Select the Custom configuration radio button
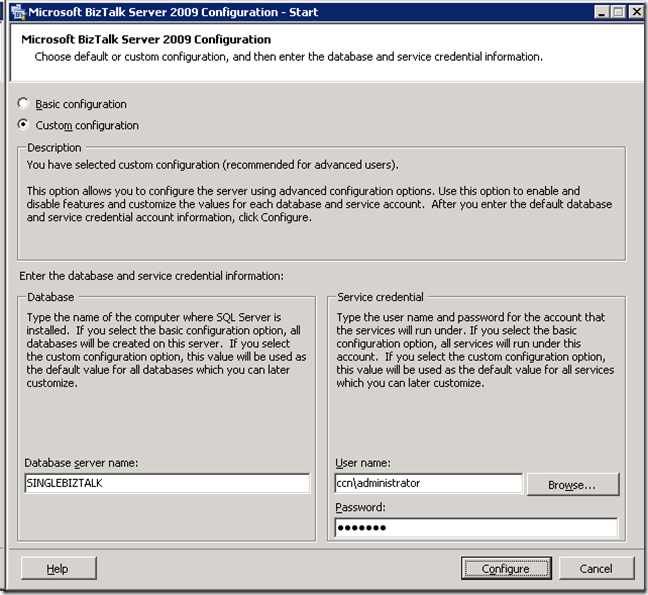 click(23, 124)
